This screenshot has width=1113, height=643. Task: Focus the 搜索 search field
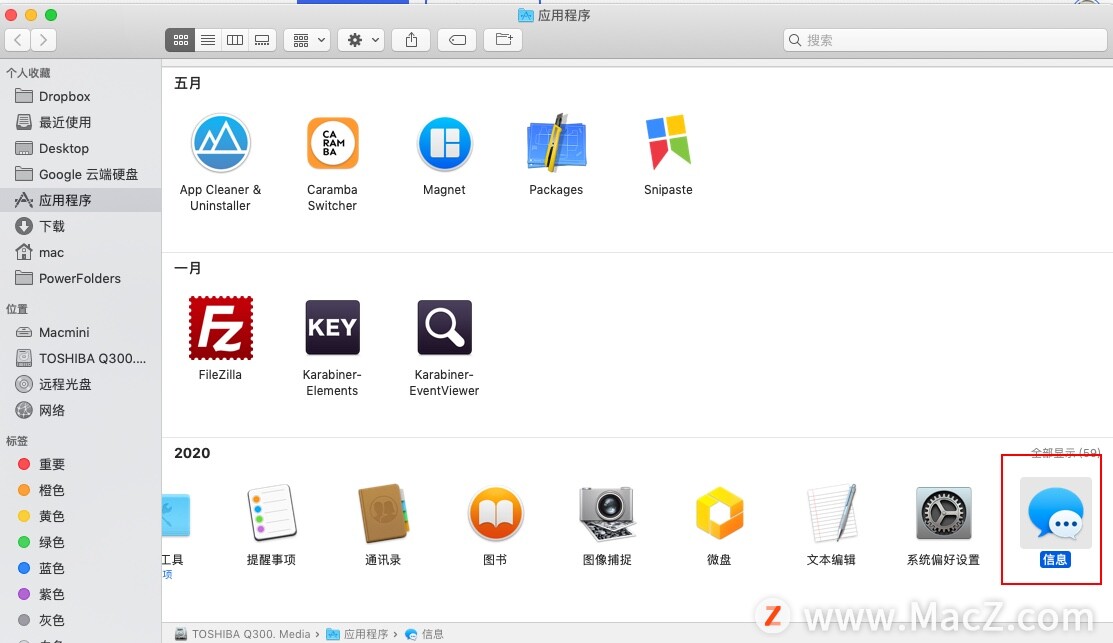(945, 40)
